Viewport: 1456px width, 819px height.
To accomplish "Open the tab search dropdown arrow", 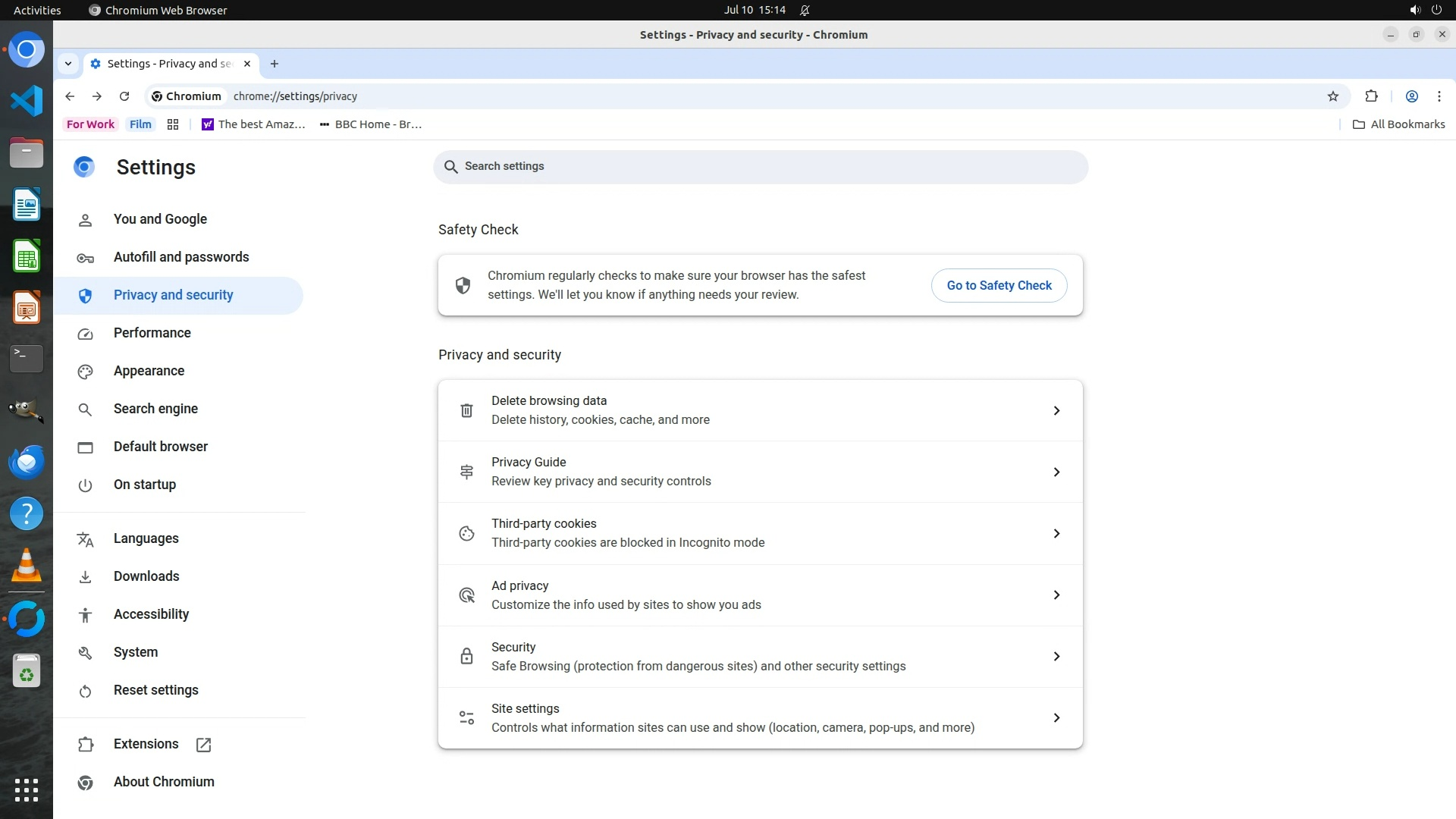I will tap(68, 64).
